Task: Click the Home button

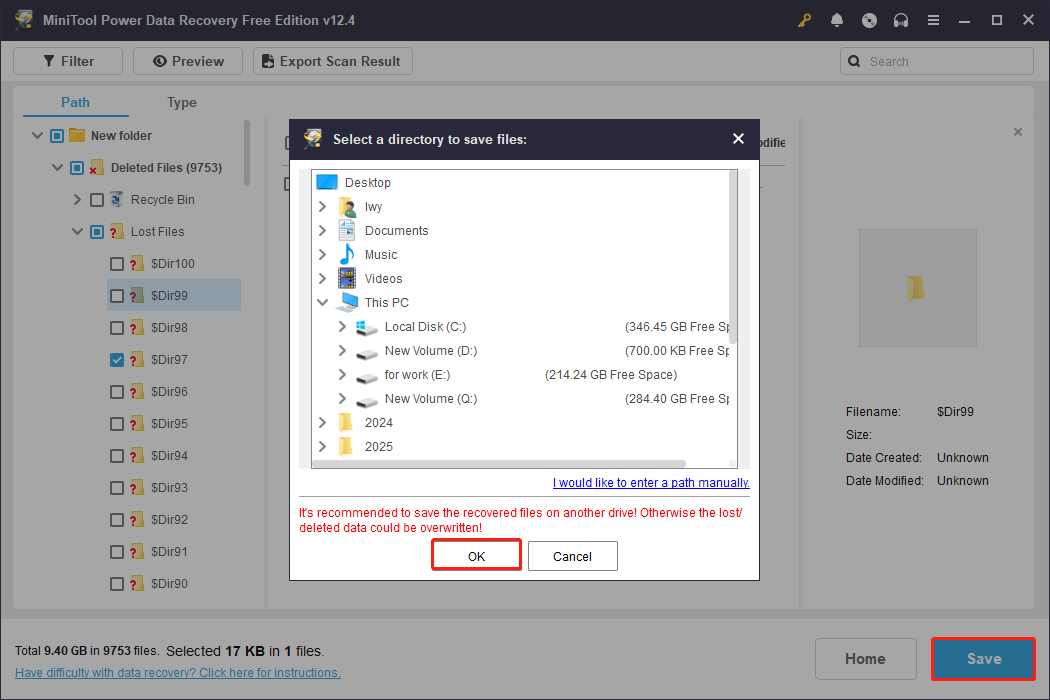Action: point(865,658)
